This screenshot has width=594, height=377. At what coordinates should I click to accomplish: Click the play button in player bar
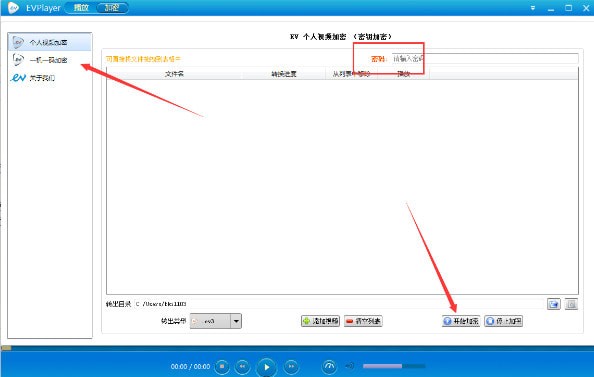(x=266, y=367)
